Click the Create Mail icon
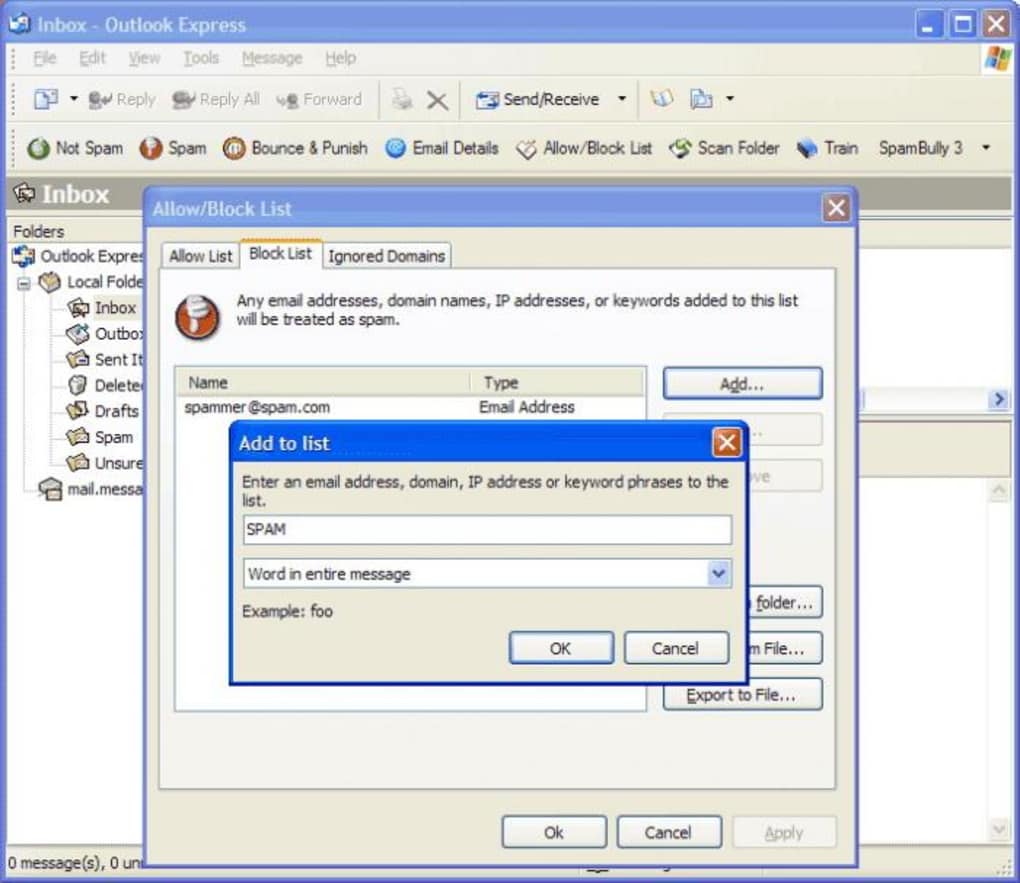 (46, 100)
